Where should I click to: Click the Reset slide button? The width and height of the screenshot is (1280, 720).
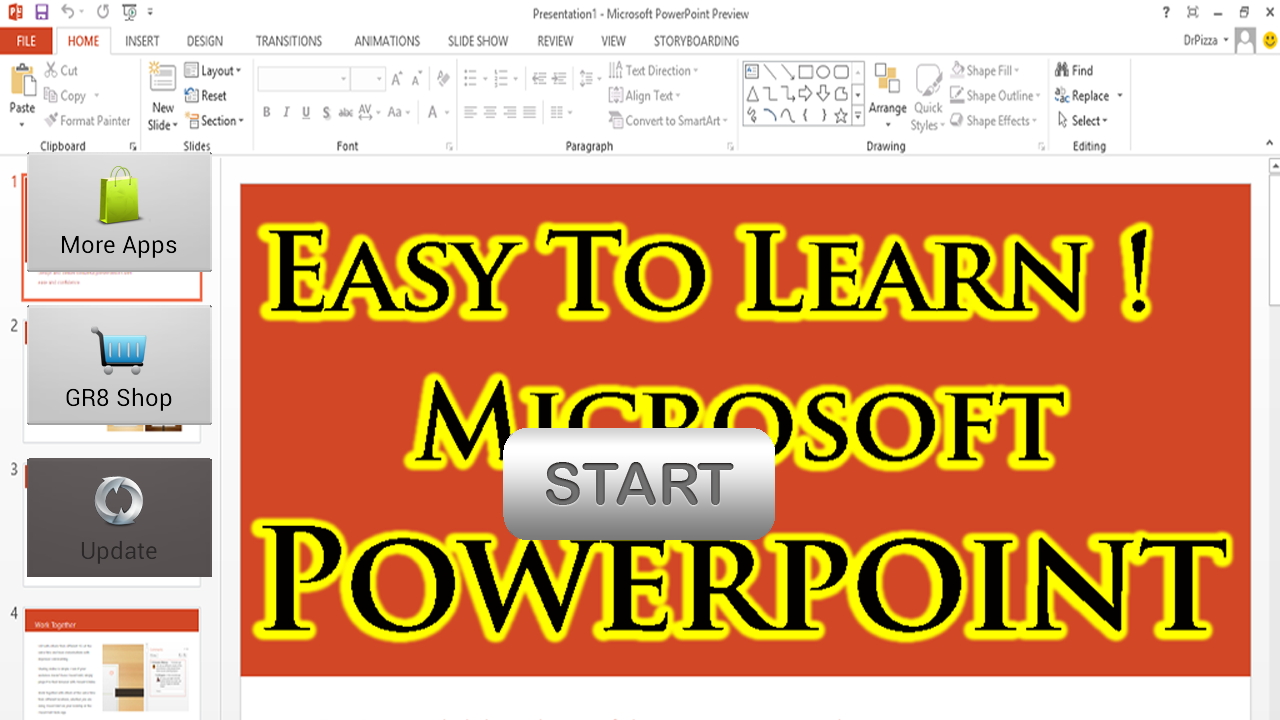[206, 96]
